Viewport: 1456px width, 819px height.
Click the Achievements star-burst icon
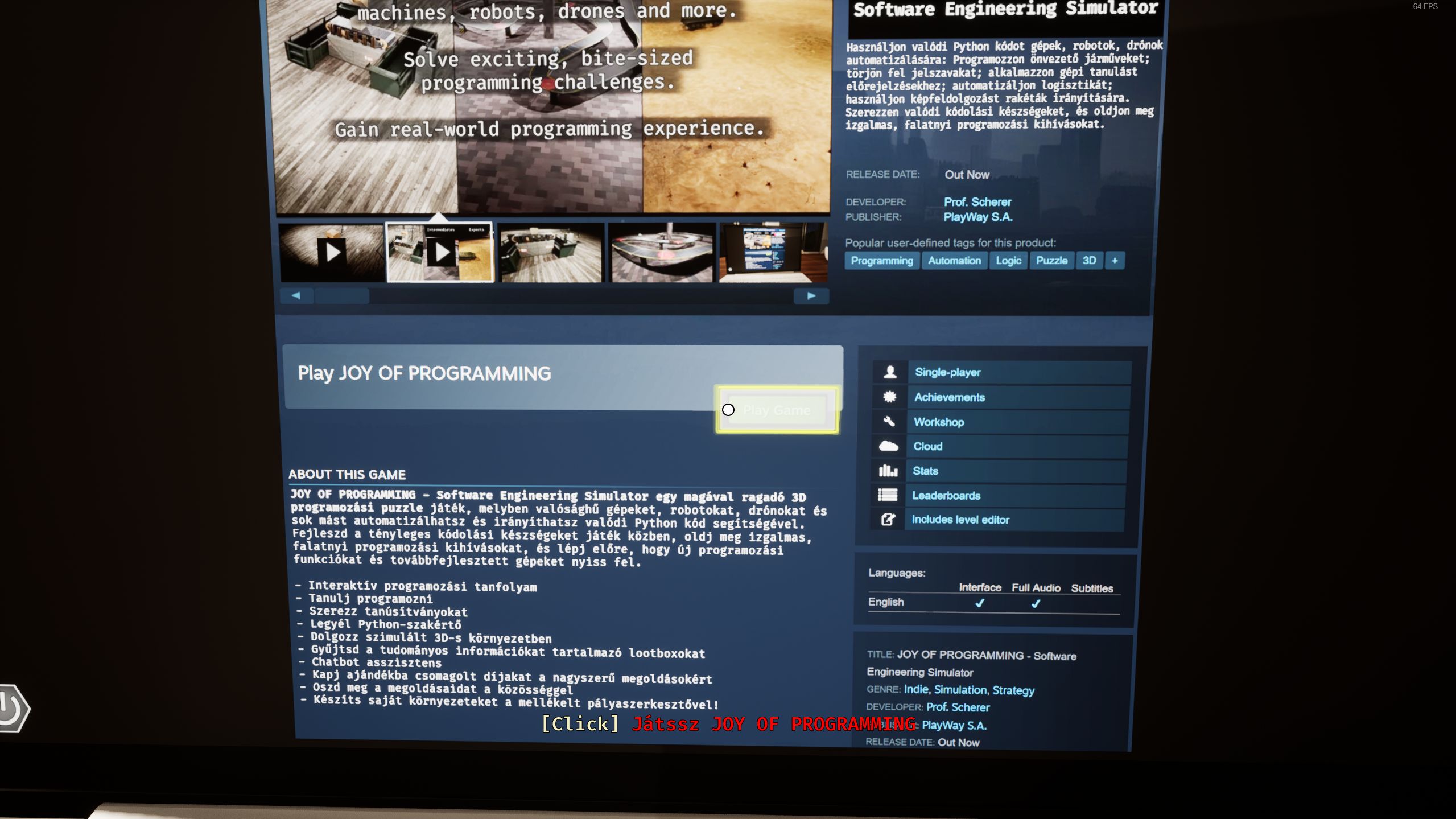(x=890, y=397)
